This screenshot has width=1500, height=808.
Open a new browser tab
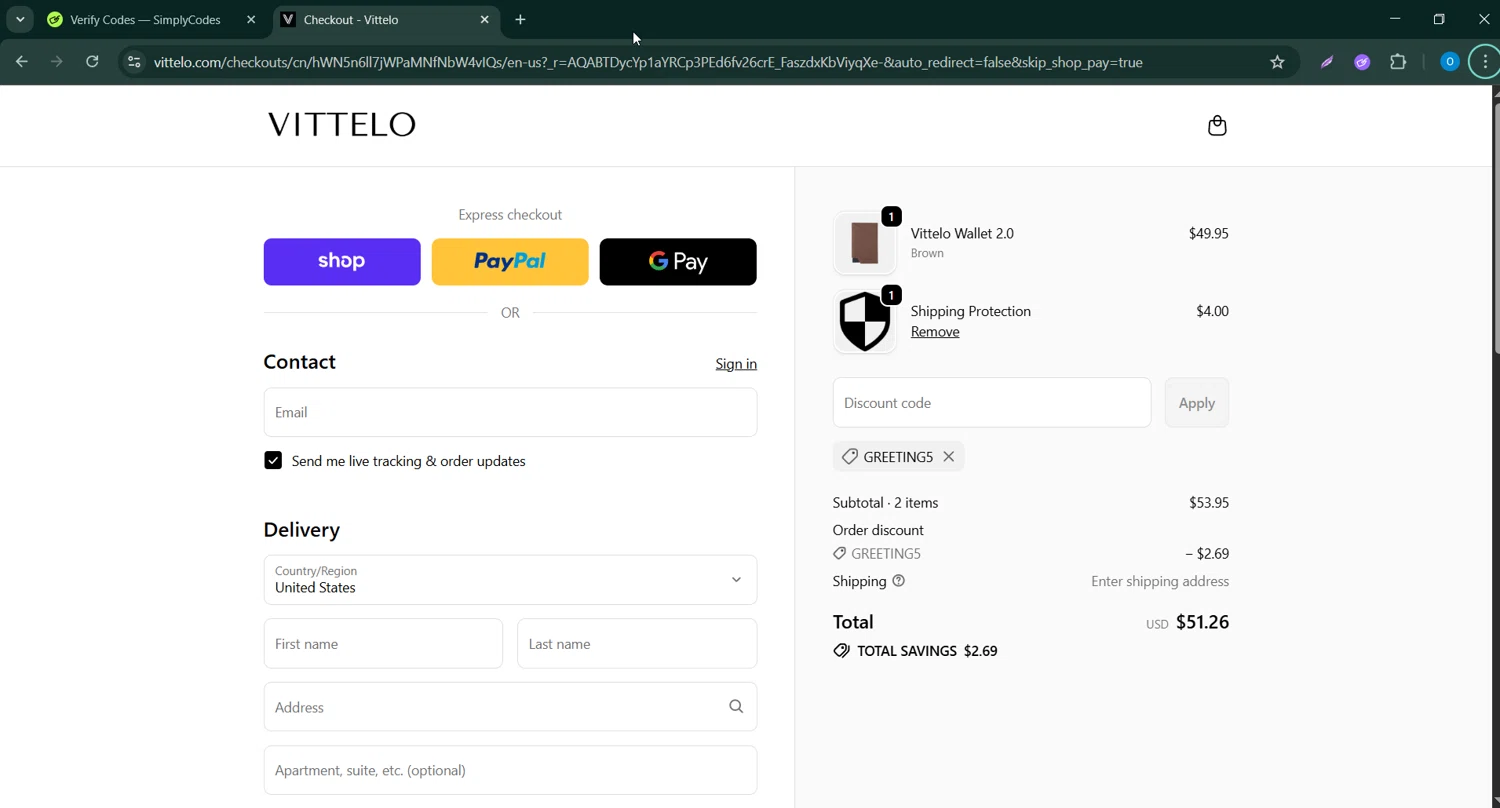point(520,20)
